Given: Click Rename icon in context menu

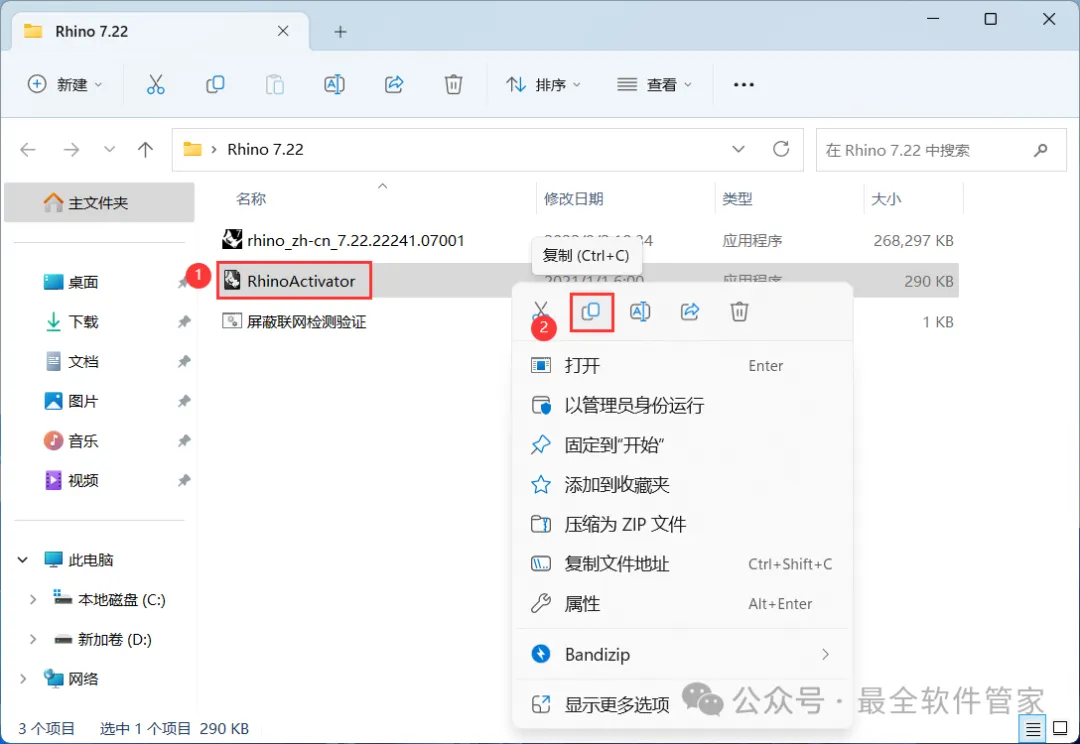Looking at the screenshot, I should tap(640, 311).
